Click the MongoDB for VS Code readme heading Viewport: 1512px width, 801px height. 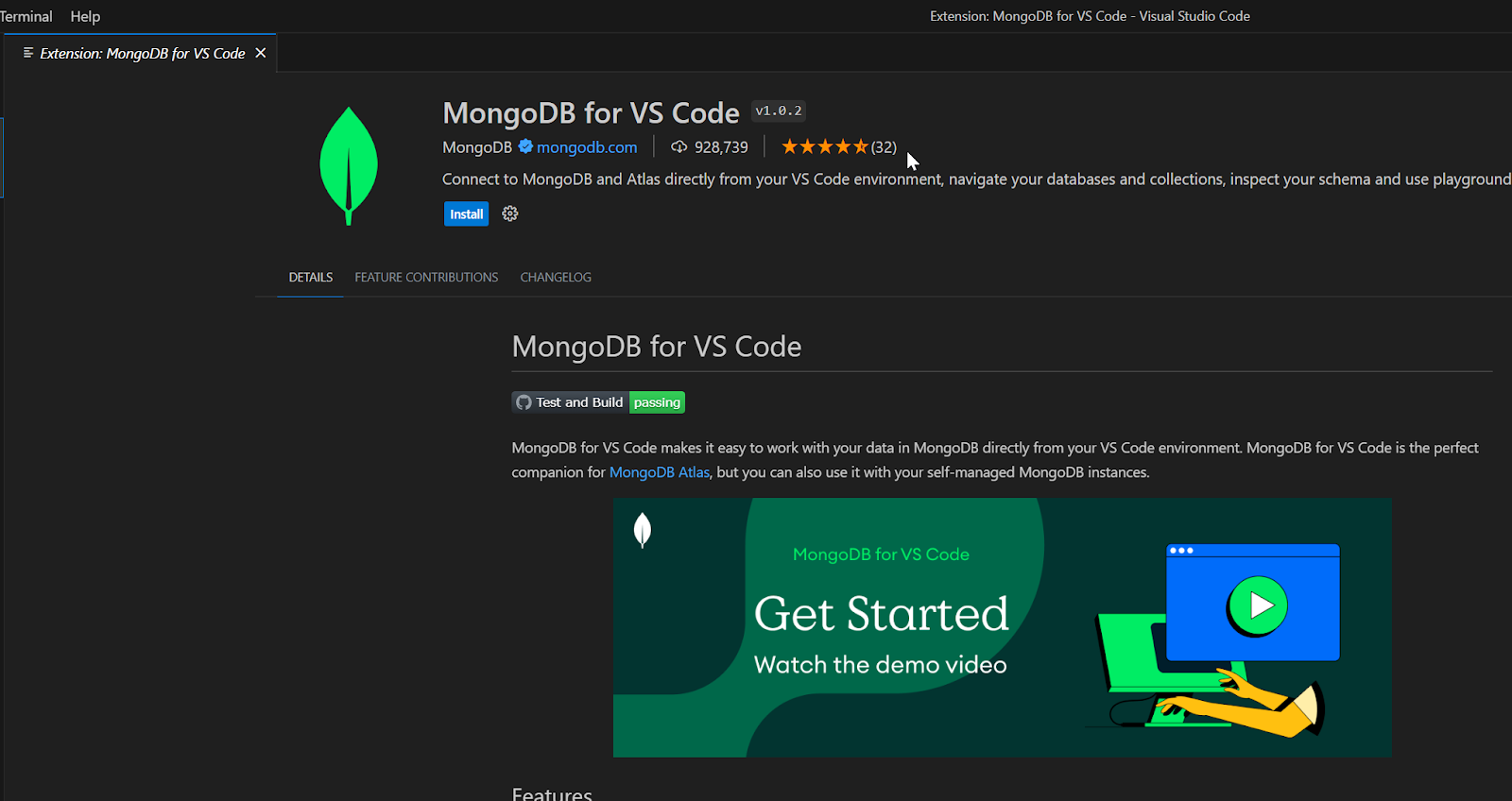point(657,347)
